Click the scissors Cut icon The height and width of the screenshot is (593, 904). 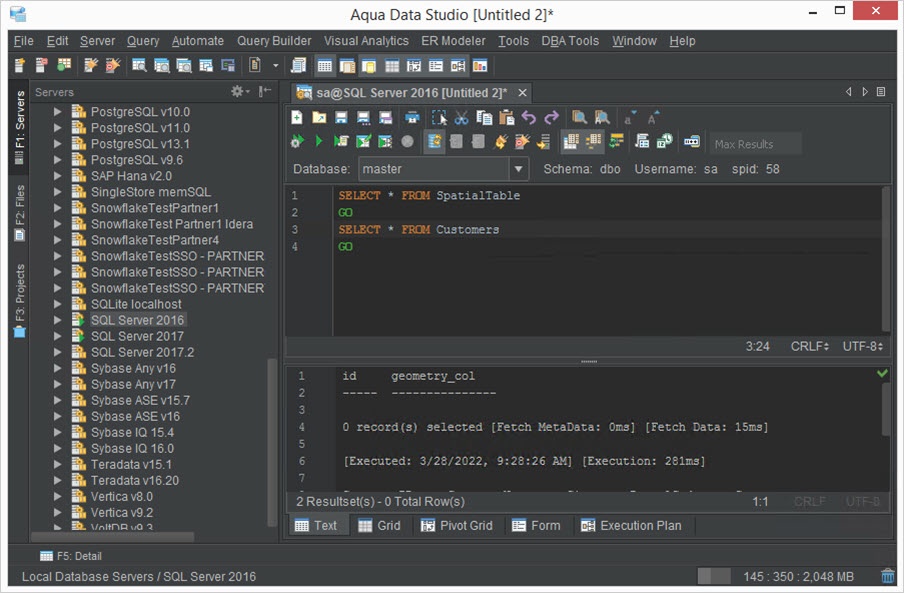[461, 118]
